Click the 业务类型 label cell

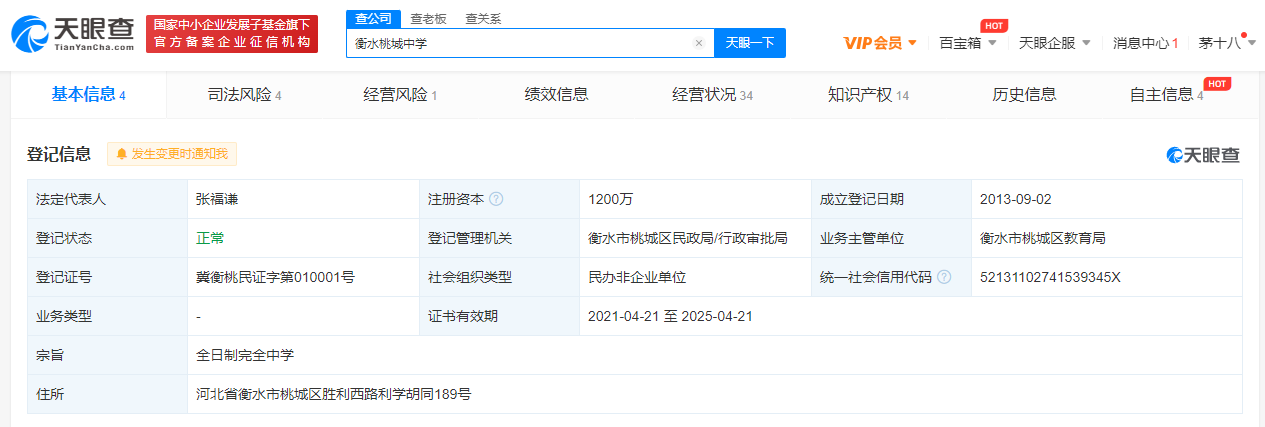point(107,316)
